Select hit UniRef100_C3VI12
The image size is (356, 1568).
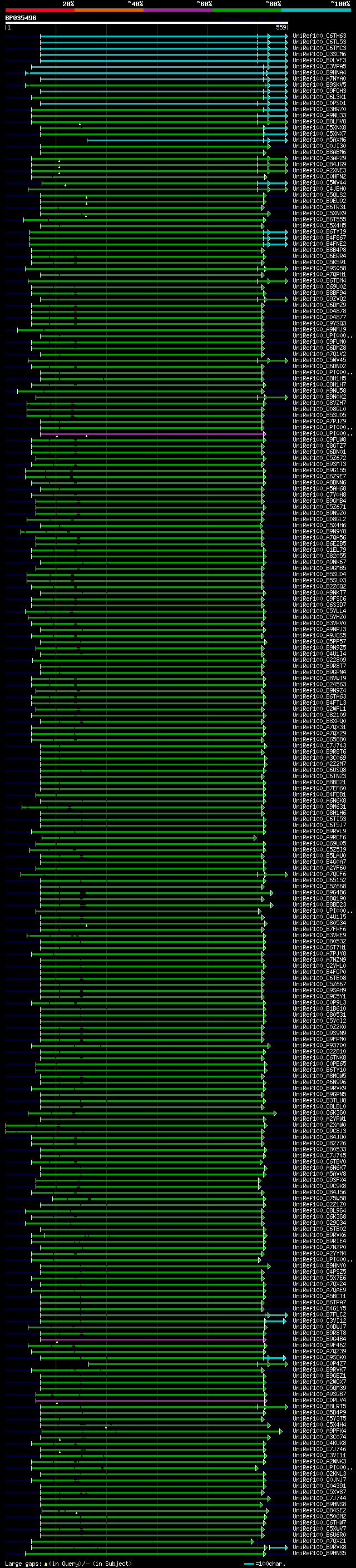coord(319,1320)
